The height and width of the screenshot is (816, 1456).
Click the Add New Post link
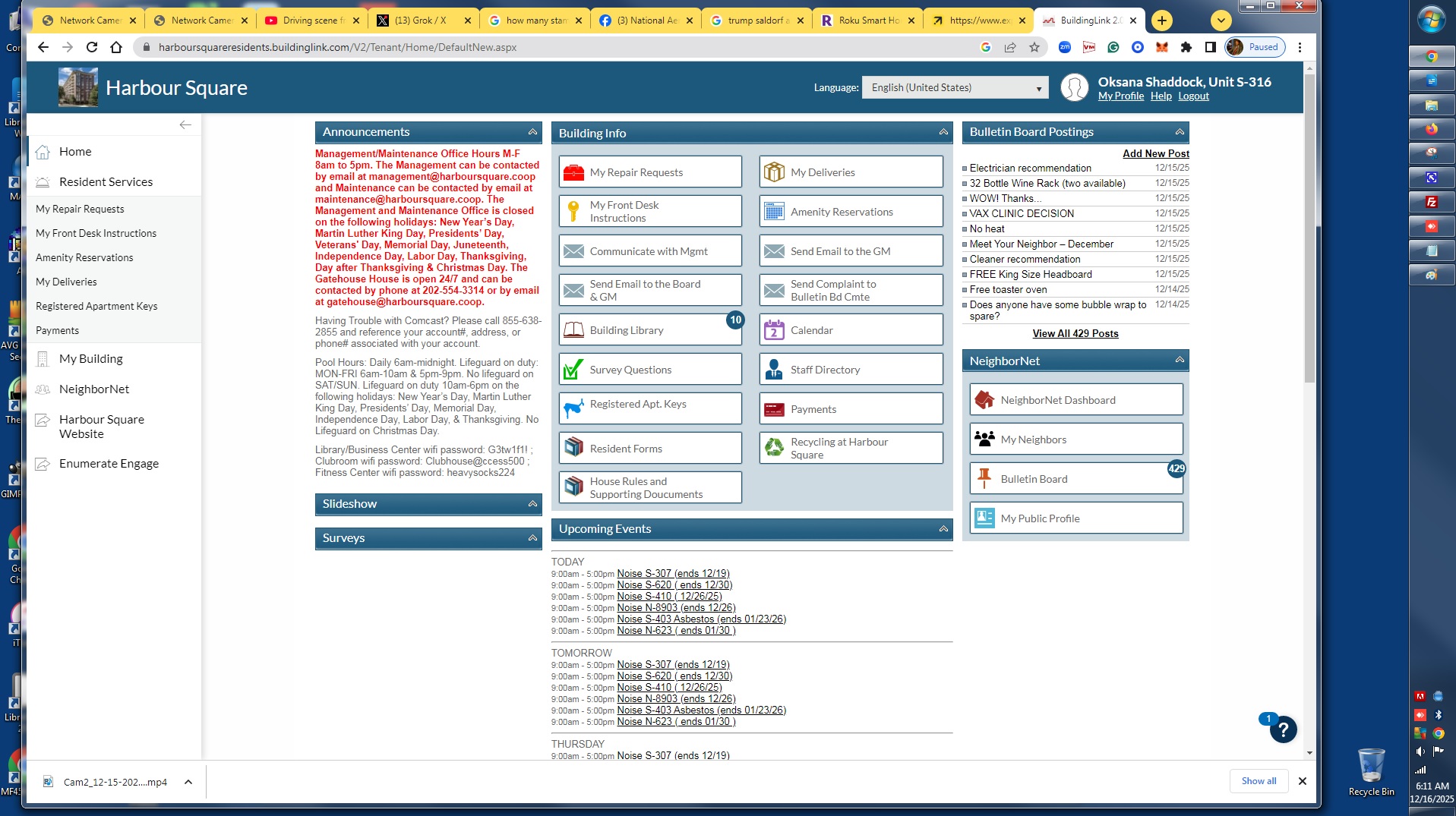click(x=1155, y=153)
